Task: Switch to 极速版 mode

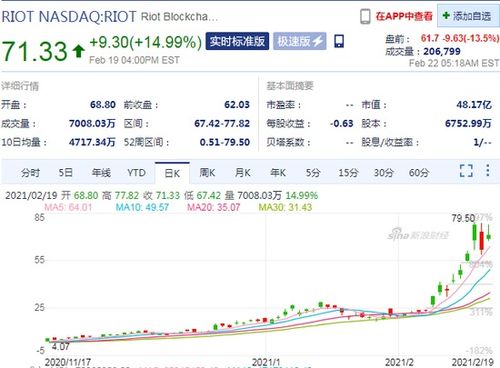Action: pos(299,41)
